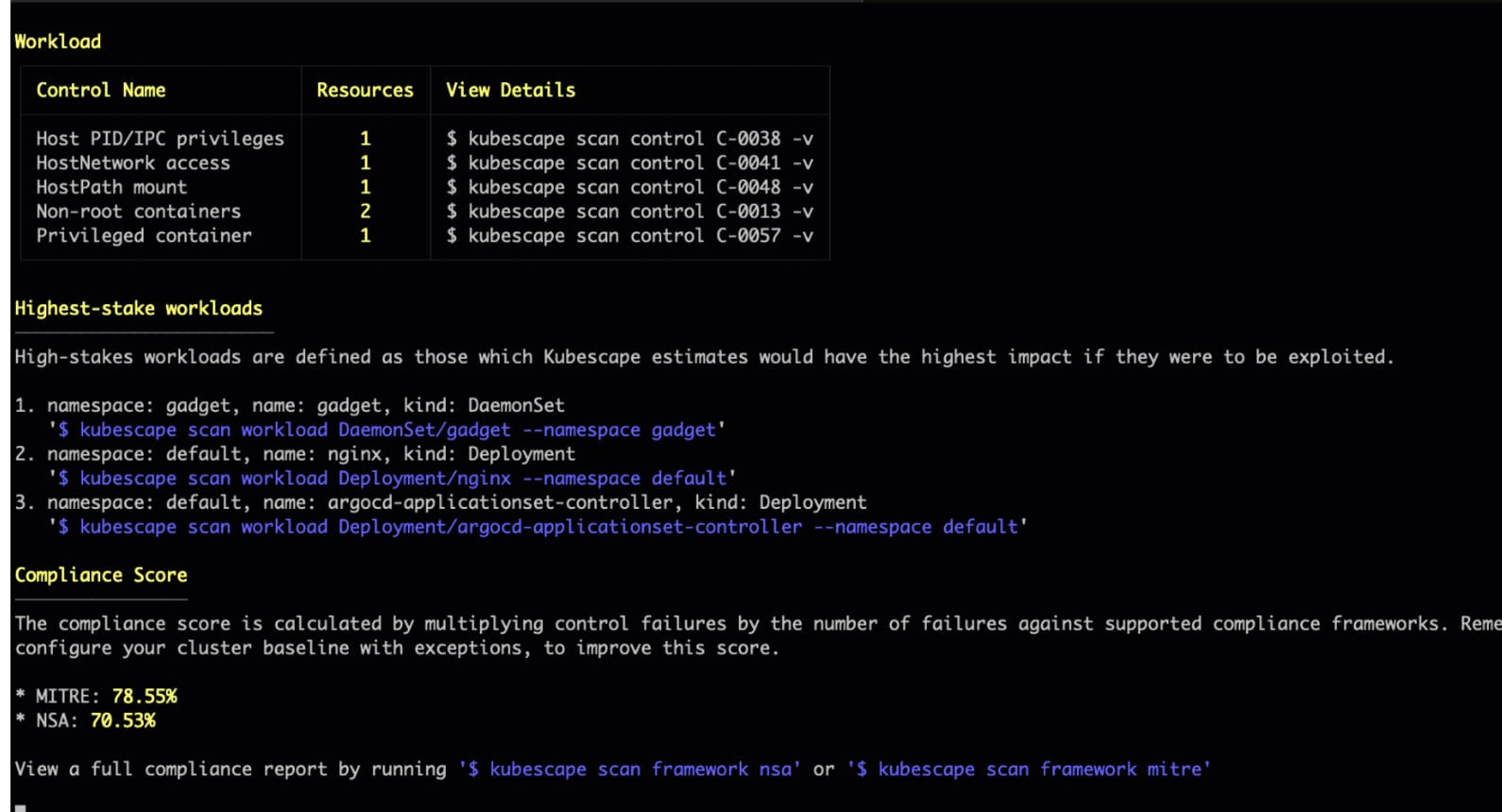Screen dimensions: 1502x812
Task: Click the 'kubescape scan framework mitre' command
Action: [x=1030, y=770]
